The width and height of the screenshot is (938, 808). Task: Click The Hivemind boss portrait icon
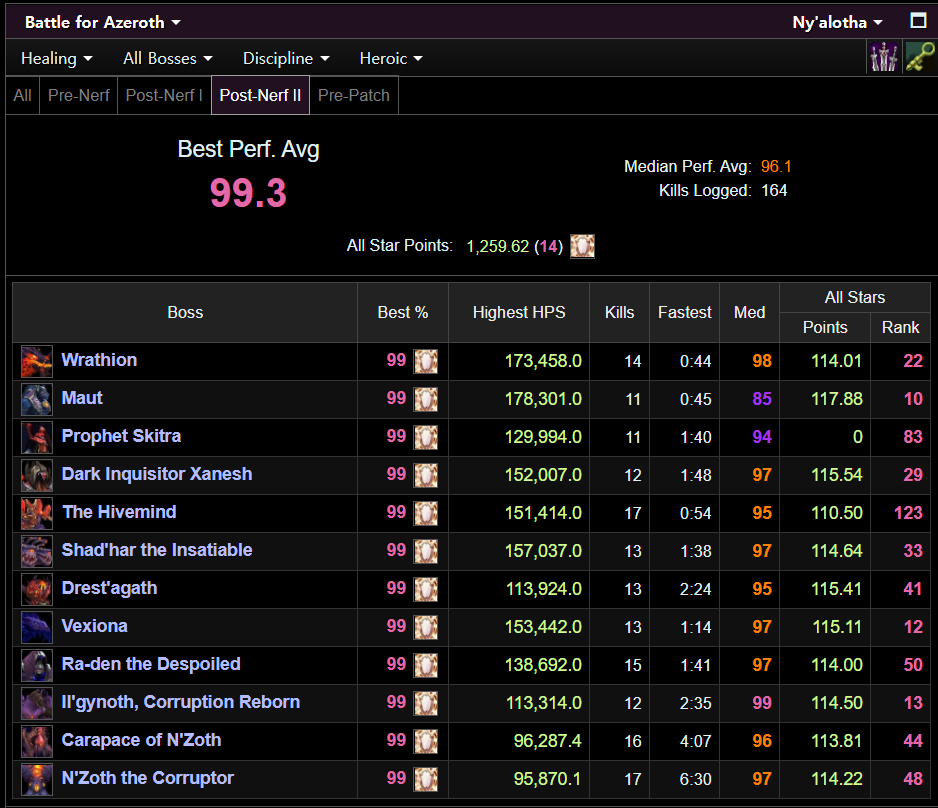coord(36,513)
